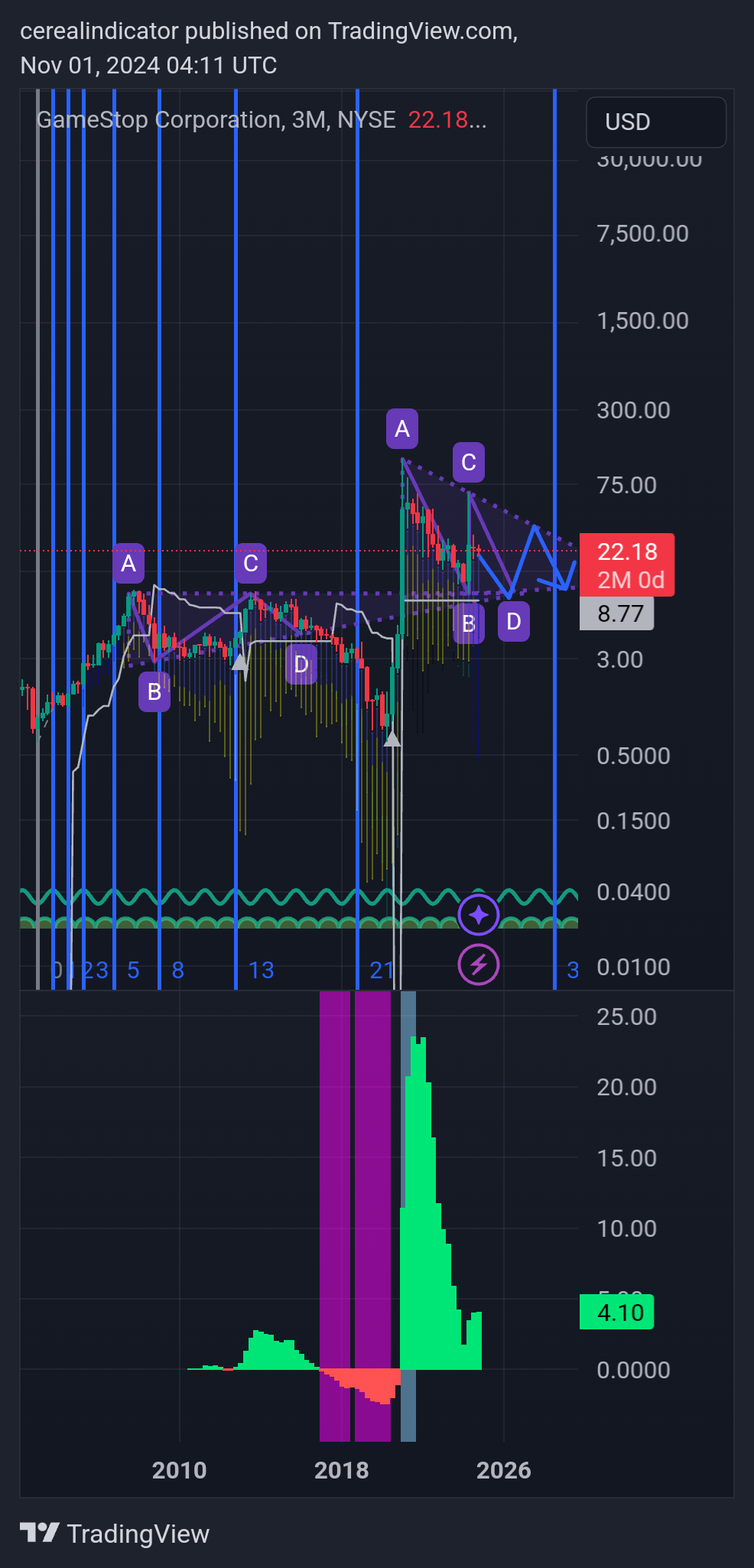This screenshot has height=1568, width=754.
Task: Click the gray 8.77 price label
Action: tap(616, 613)
